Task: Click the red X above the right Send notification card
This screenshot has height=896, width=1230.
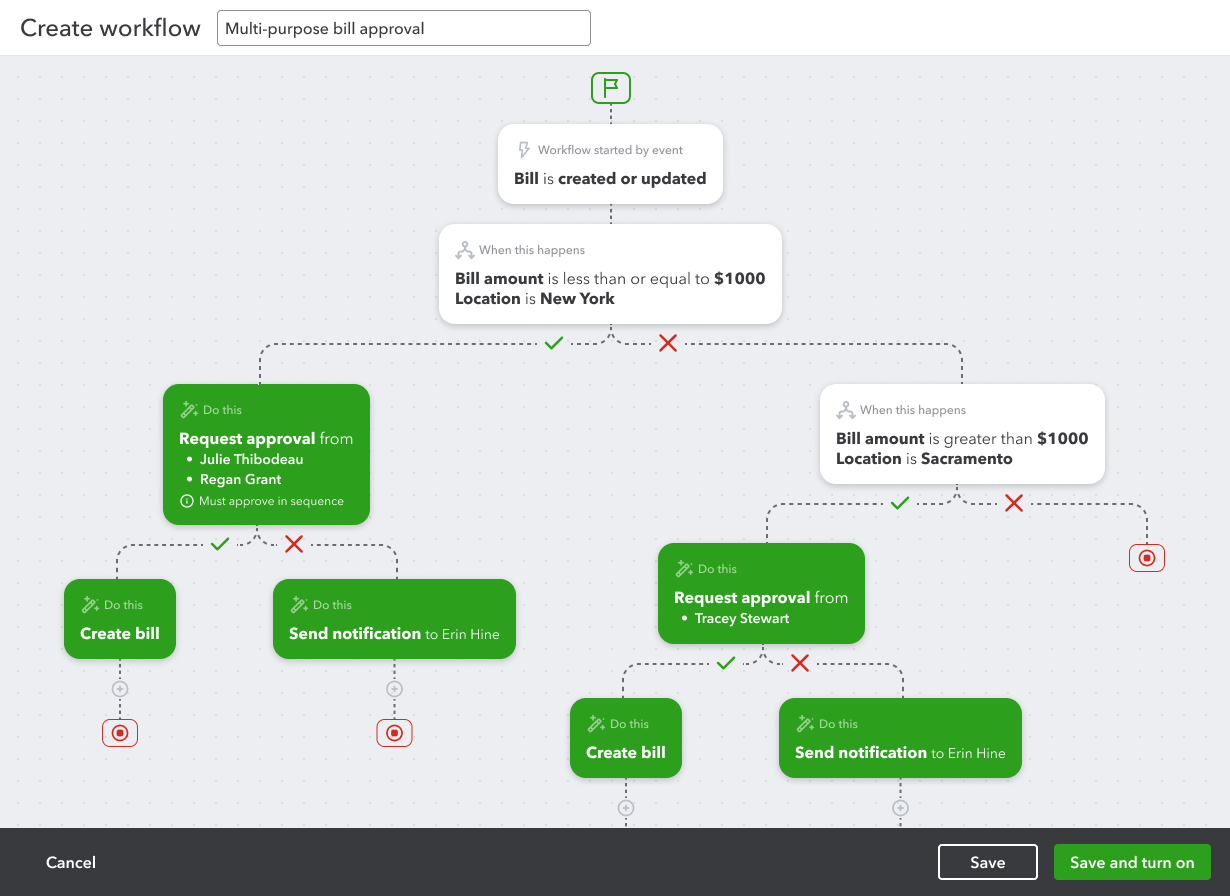Action: click(799, 663)
